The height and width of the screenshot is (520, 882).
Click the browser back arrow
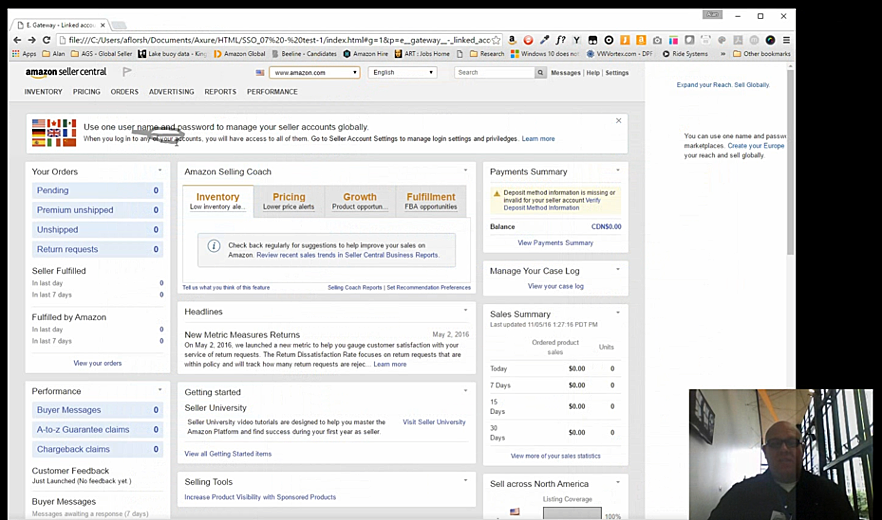click(x=17, y=40)
